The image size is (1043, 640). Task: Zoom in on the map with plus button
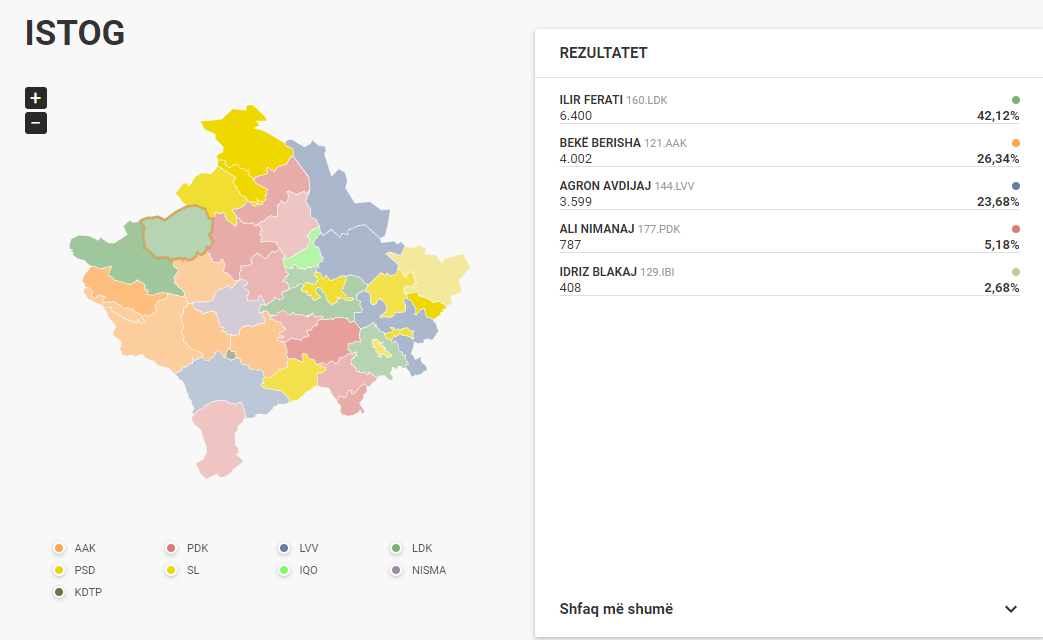(x=36, y=98)
